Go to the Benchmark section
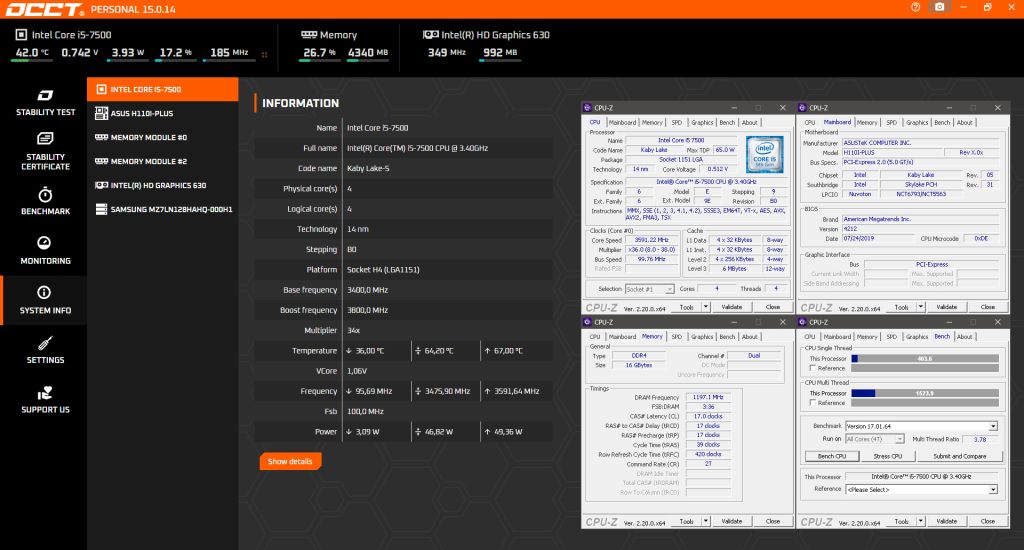This screenshot has width=1024, height=550. (45, 201)
